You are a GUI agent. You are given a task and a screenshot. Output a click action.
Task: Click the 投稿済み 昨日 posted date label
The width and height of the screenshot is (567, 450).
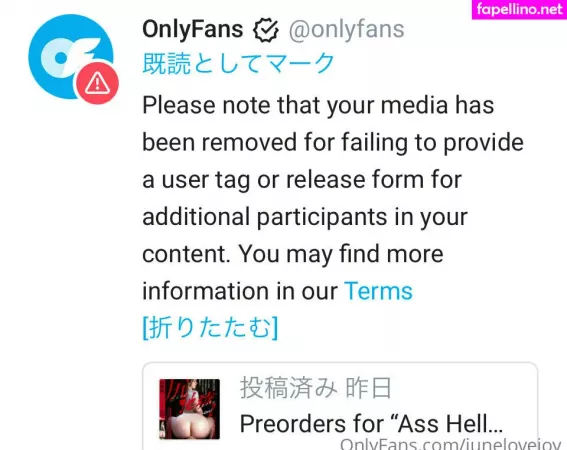[316, 388]
